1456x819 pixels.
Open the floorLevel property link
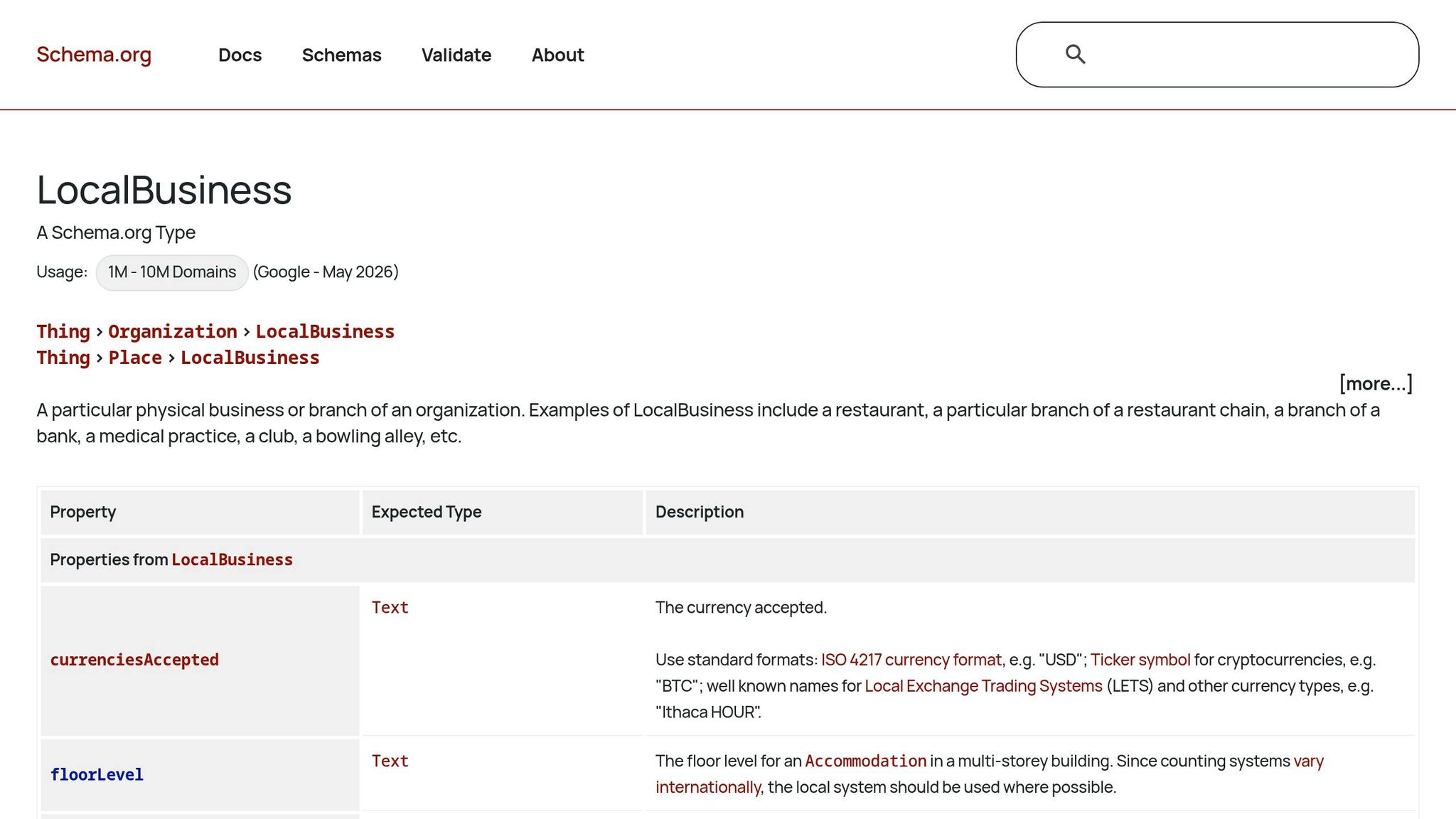97,775
